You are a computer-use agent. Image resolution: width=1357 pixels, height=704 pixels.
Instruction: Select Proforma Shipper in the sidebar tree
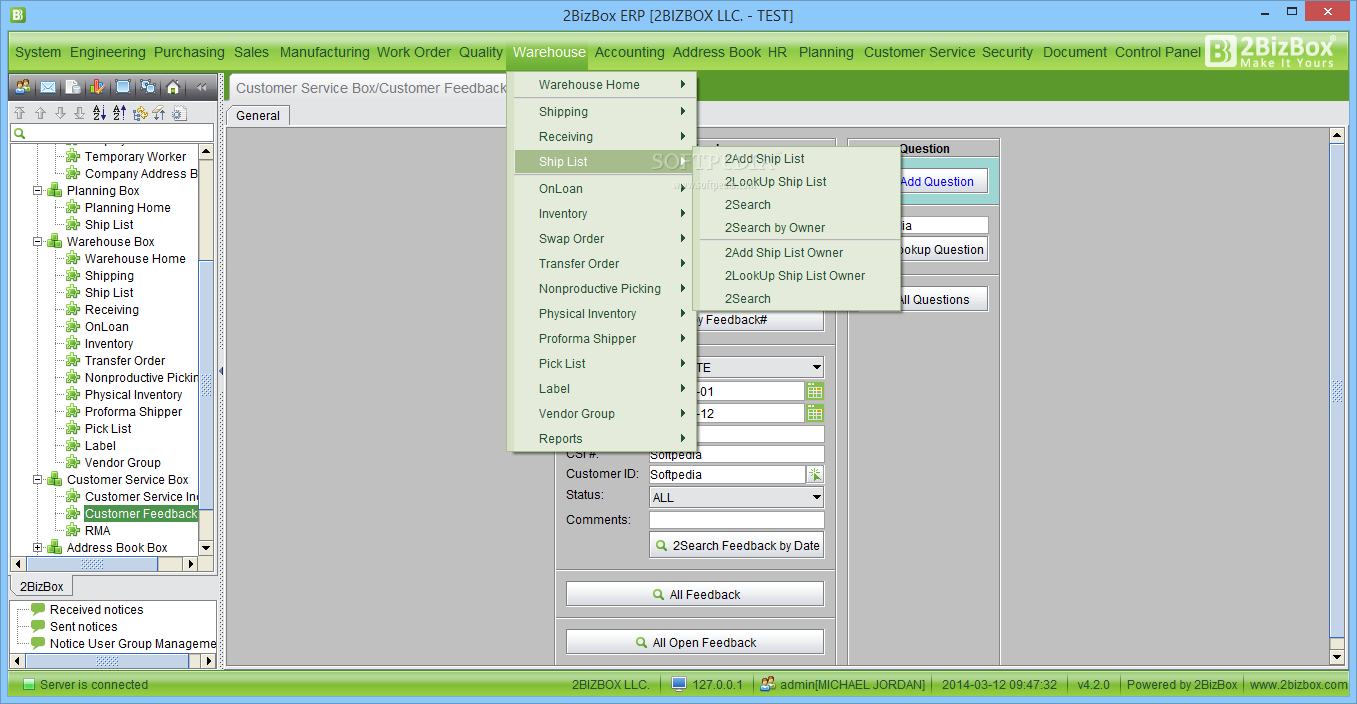(133, 411)
